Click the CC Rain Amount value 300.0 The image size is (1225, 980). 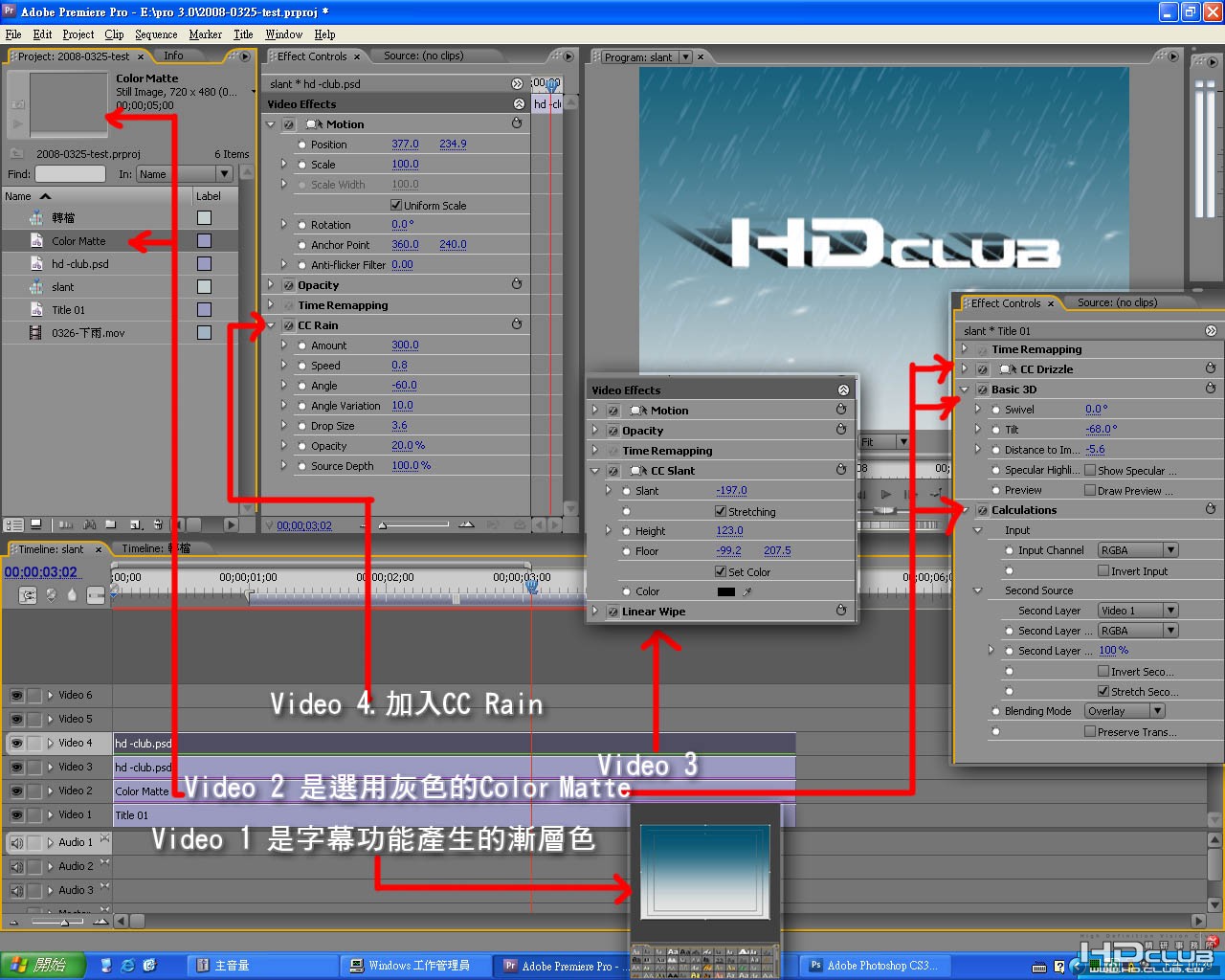click(405, 345)
